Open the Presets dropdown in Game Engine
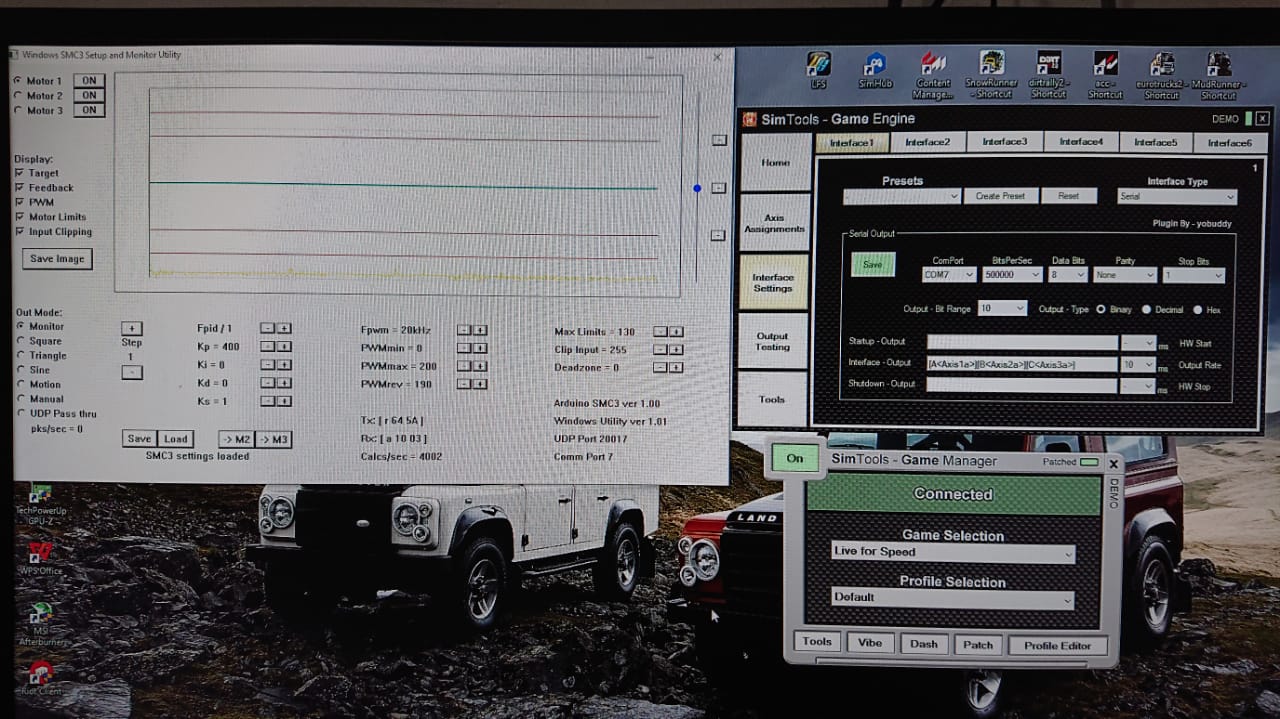1280x719 pixels. tap(902, 196)
